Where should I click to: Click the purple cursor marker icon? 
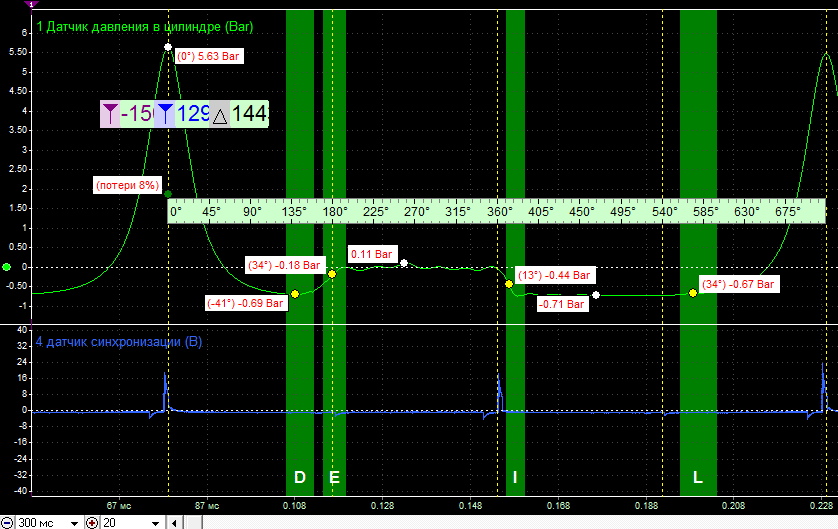click(110, 114)
